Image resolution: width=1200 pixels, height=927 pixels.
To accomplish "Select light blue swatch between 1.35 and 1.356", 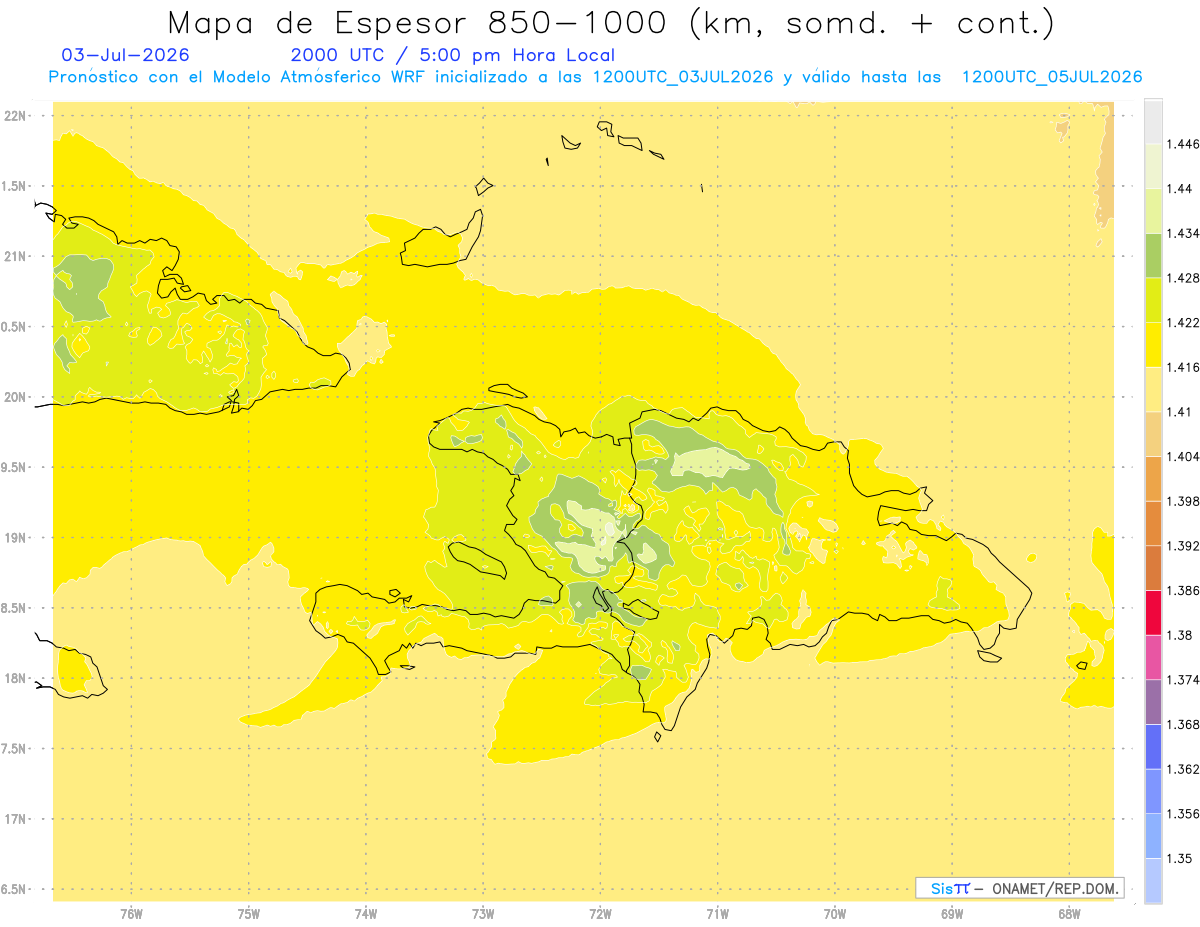I will (x=1153, y=836).
